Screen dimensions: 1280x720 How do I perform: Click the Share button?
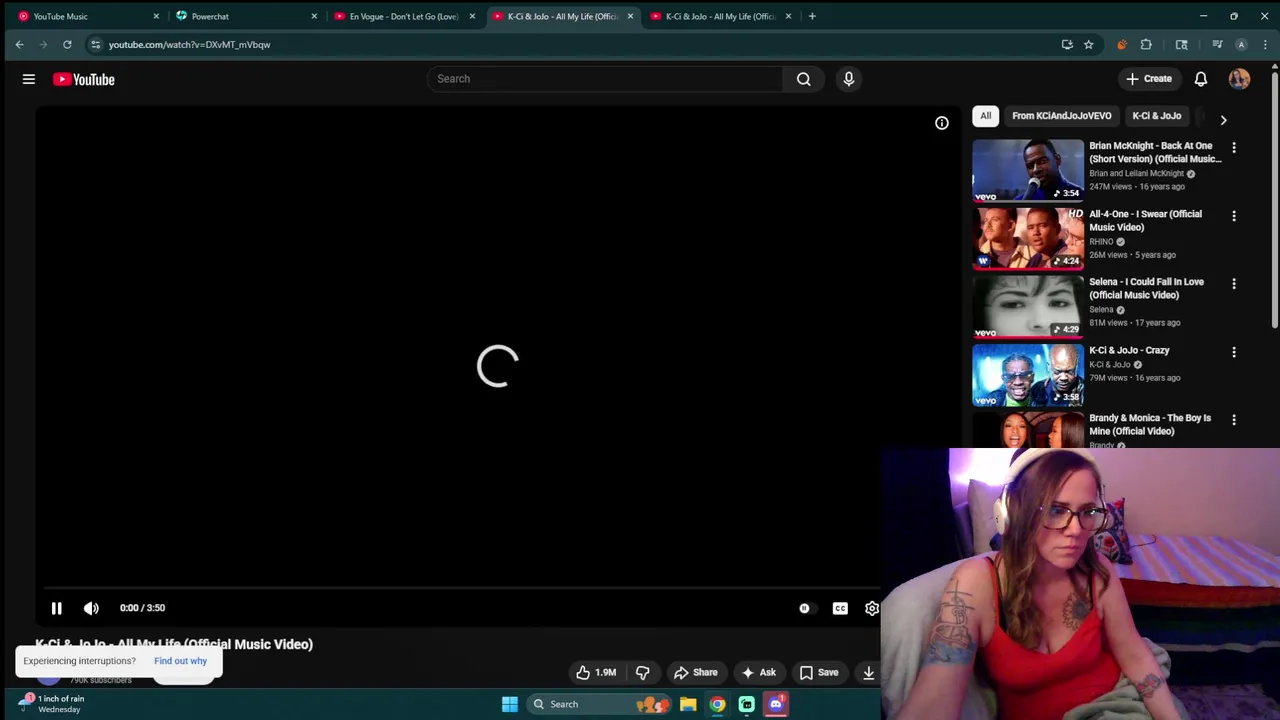point(695,673)
